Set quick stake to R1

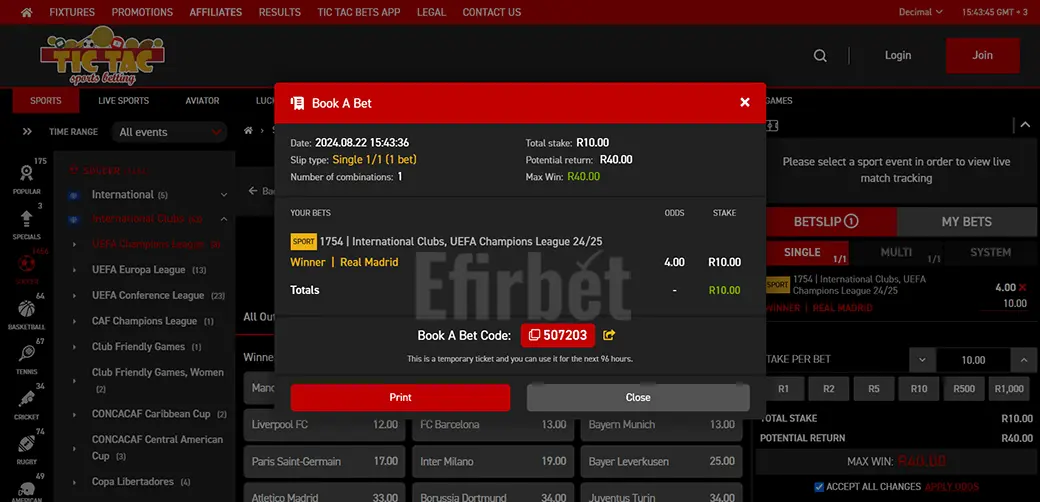[x=783, y=389]
